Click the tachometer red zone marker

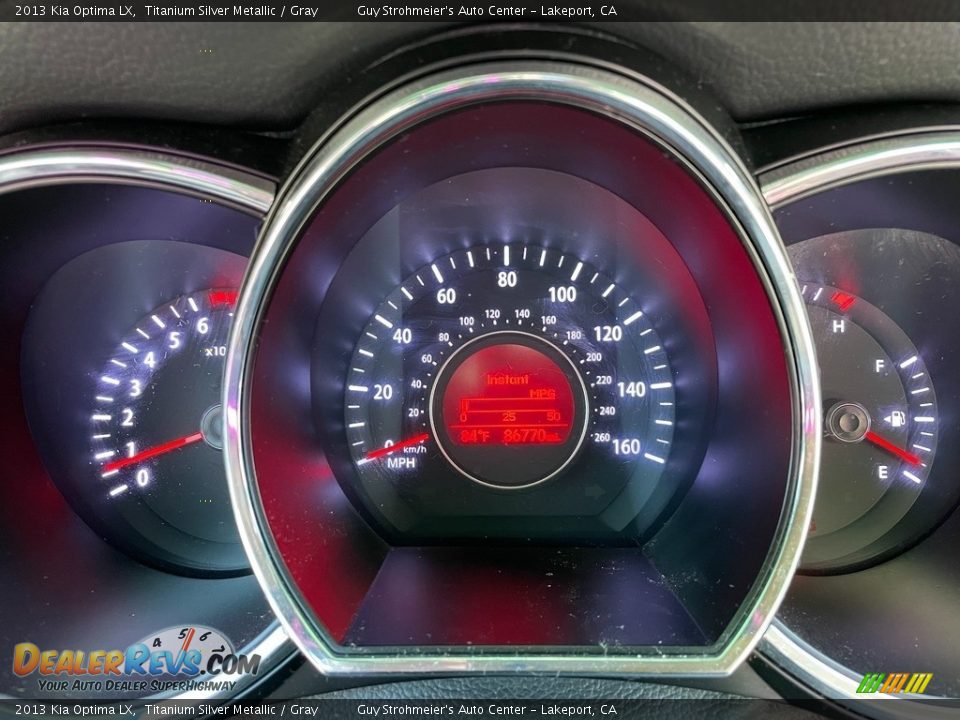coord(222,298)
